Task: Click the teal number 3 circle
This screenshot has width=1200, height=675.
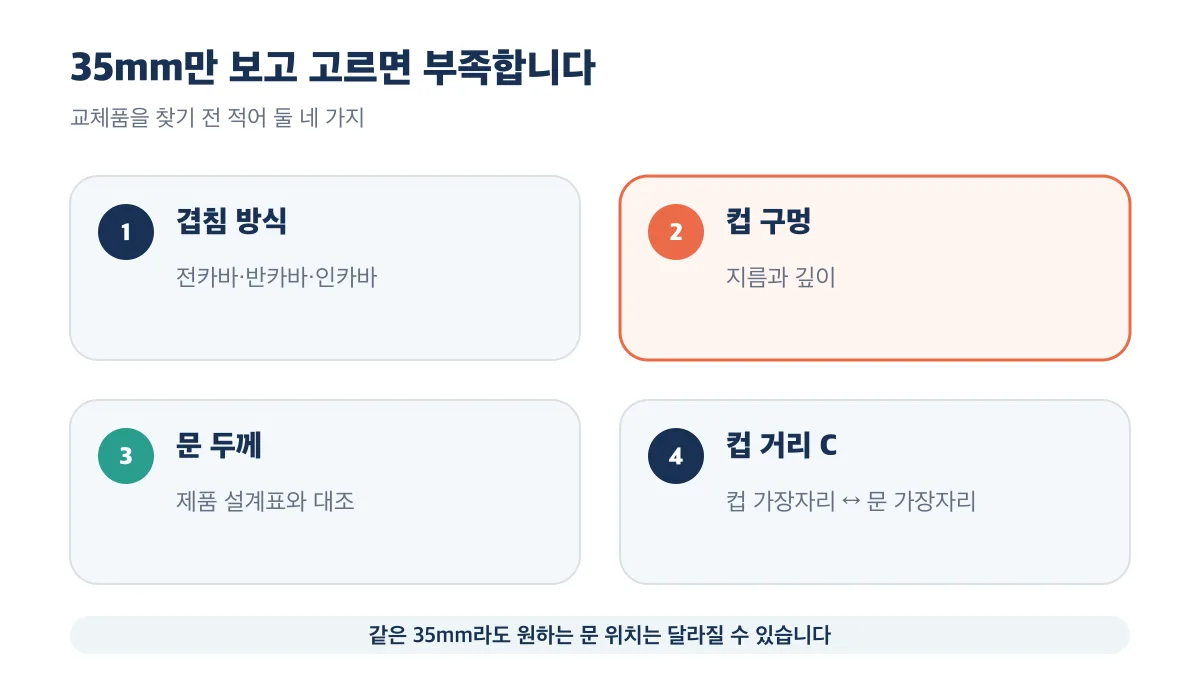Action: click(x=126, y=456)
